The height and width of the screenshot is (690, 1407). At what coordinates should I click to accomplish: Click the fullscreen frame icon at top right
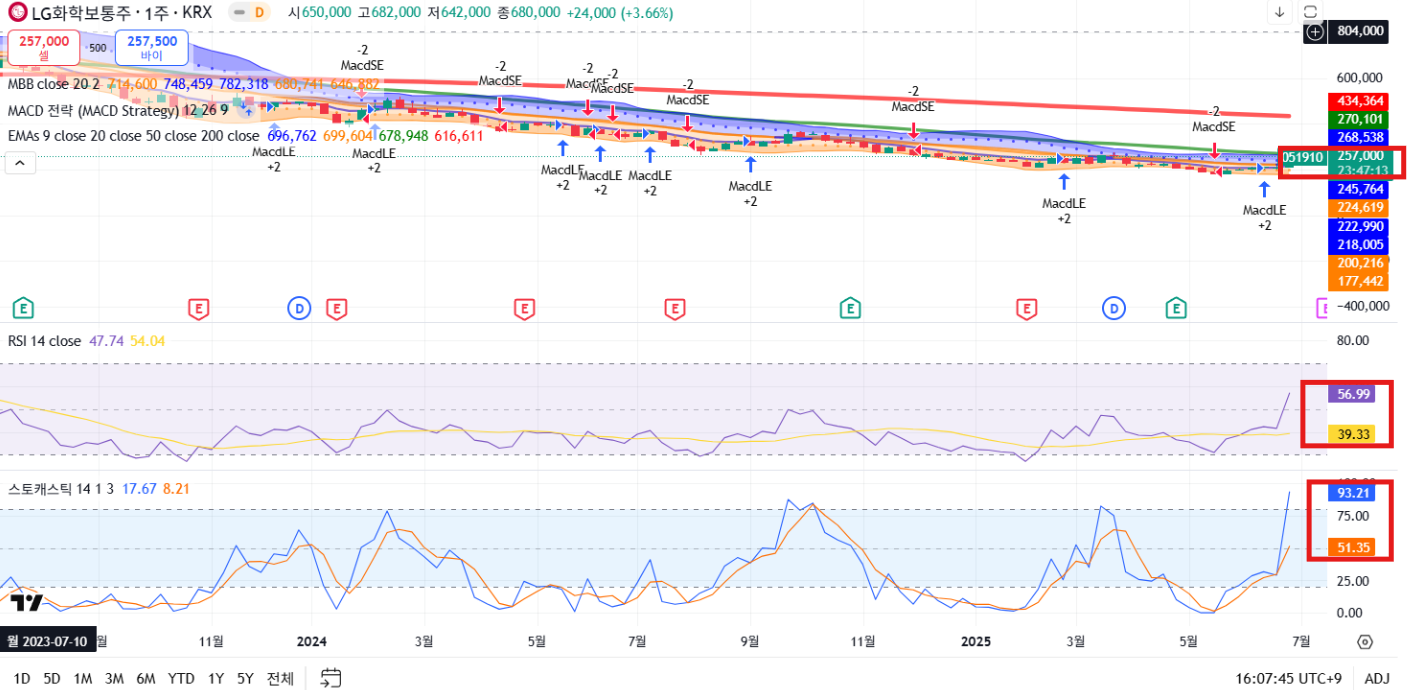pos(1311,13)
